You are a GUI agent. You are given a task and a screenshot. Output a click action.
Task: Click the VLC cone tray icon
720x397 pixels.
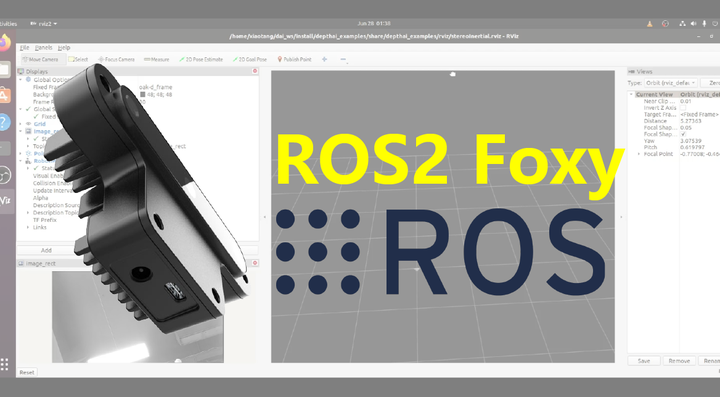pos(650,24)
